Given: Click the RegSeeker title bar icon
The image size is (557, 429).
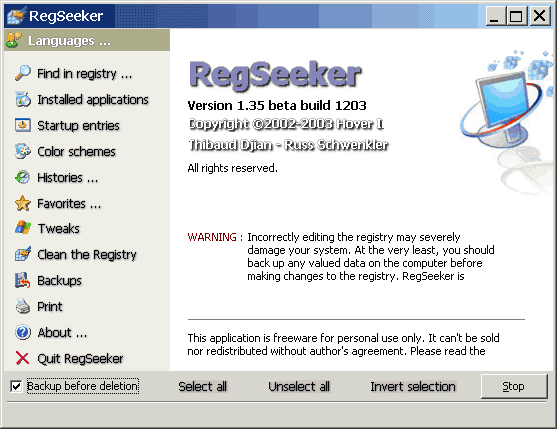Looking at the screenshot, I should (16, 16).
